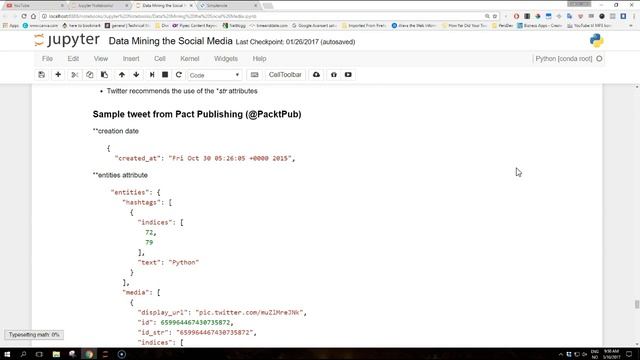Click the Jupyter logo
Screen dimensions: 640x360
coord(67,40)
